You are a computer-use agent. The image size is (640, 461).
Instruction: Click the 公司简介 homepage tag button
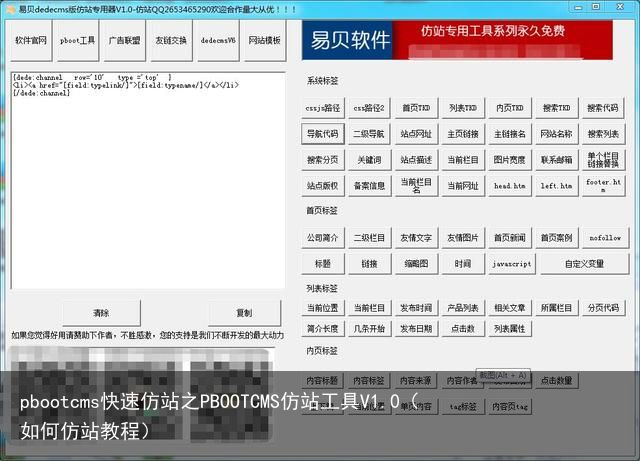click(x=323, y=238)
